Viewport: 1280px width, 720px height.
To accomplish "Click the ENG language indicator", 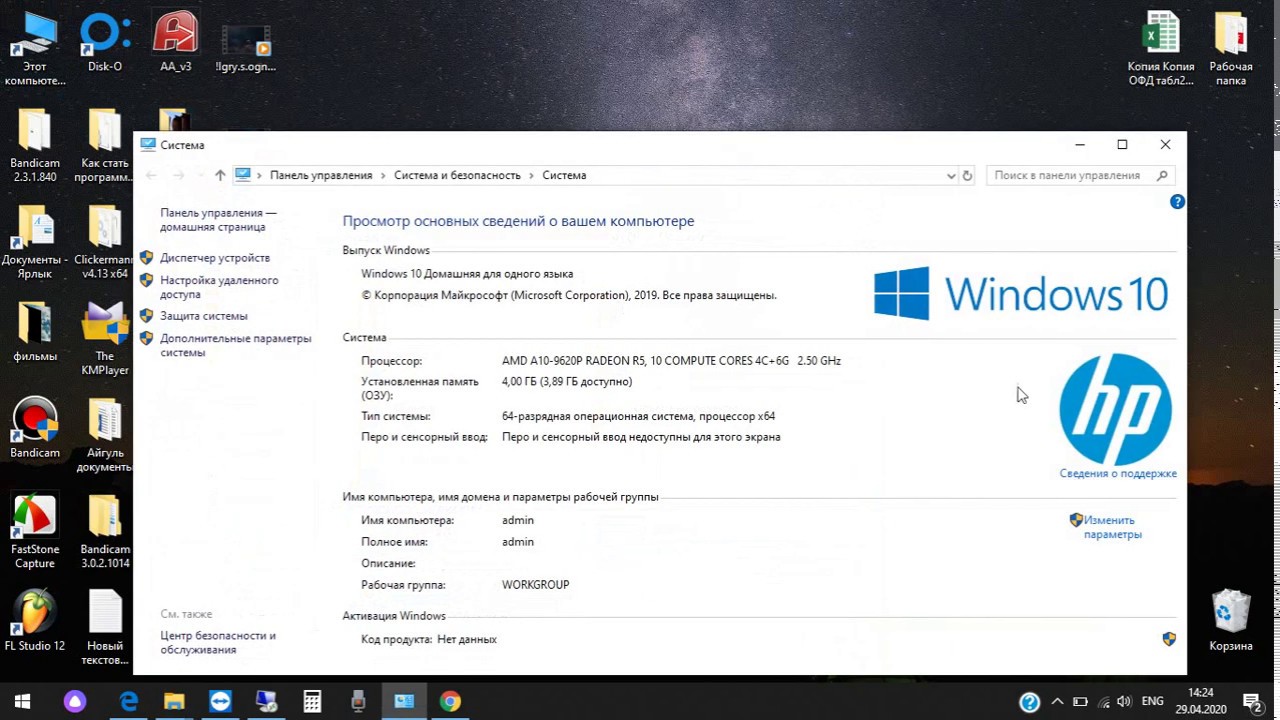I will click(1152, 701).
